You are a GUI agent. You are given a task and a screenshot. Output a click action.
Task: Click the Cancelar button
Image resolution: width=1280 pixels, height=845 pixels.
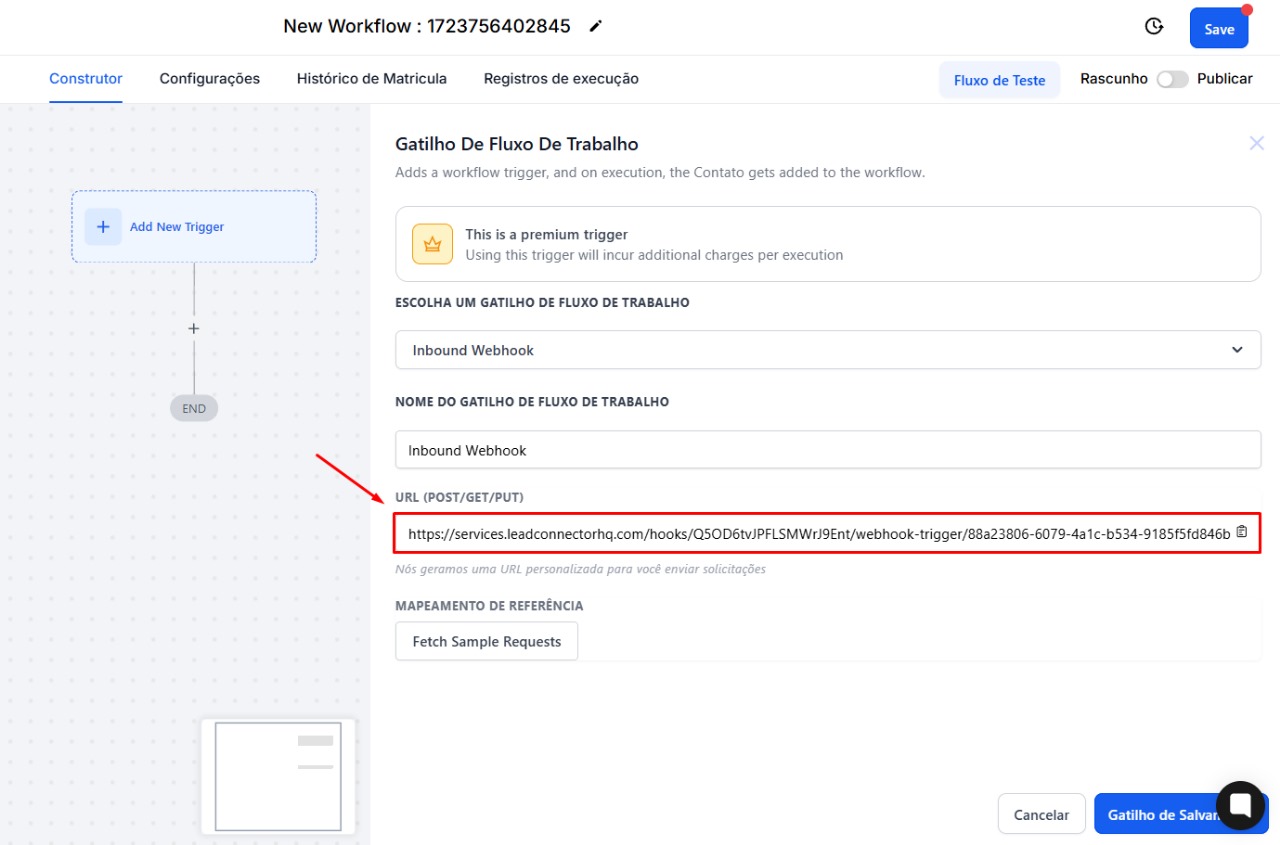point(1041,815)
